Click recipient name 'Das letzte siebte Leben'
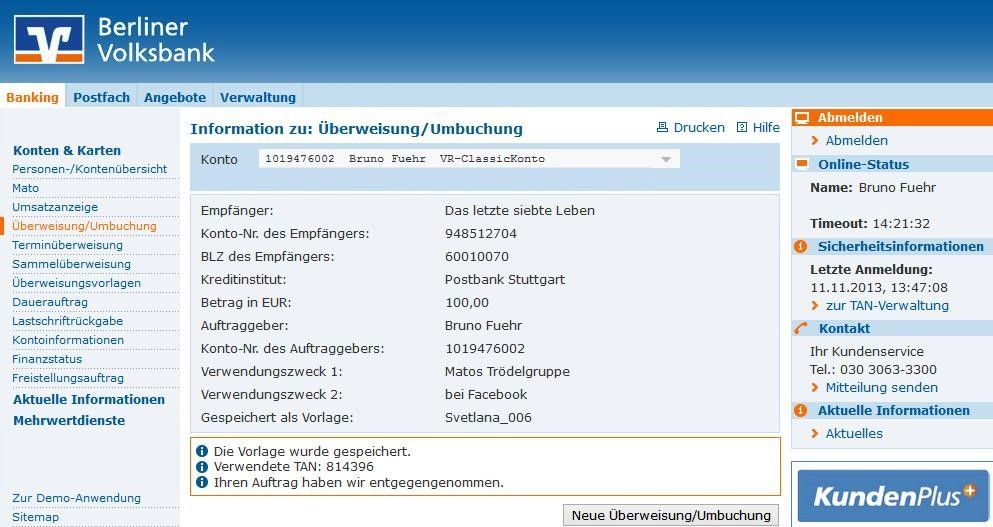The image size is (993, 527). [520, 211]
